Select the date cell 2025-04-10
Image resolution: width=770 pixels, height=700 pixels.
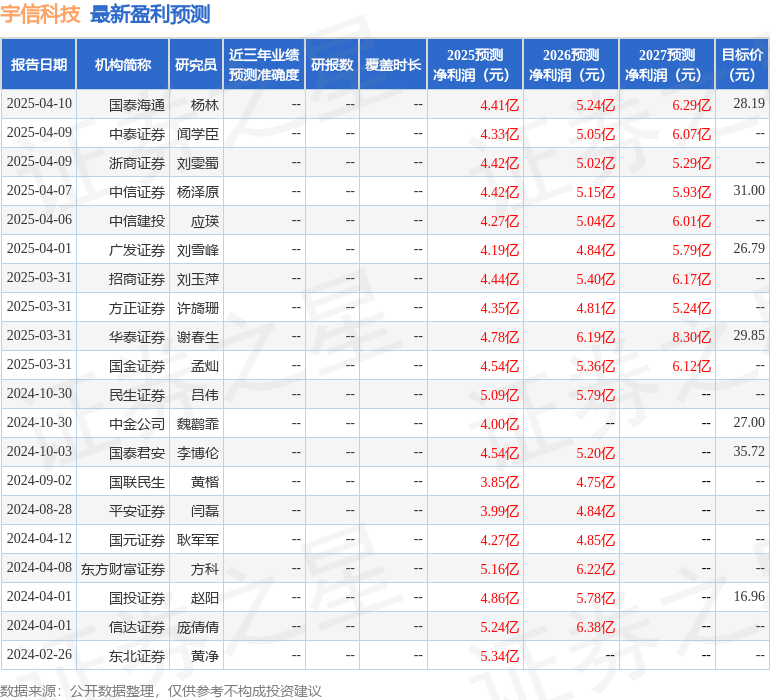point(39,104)
